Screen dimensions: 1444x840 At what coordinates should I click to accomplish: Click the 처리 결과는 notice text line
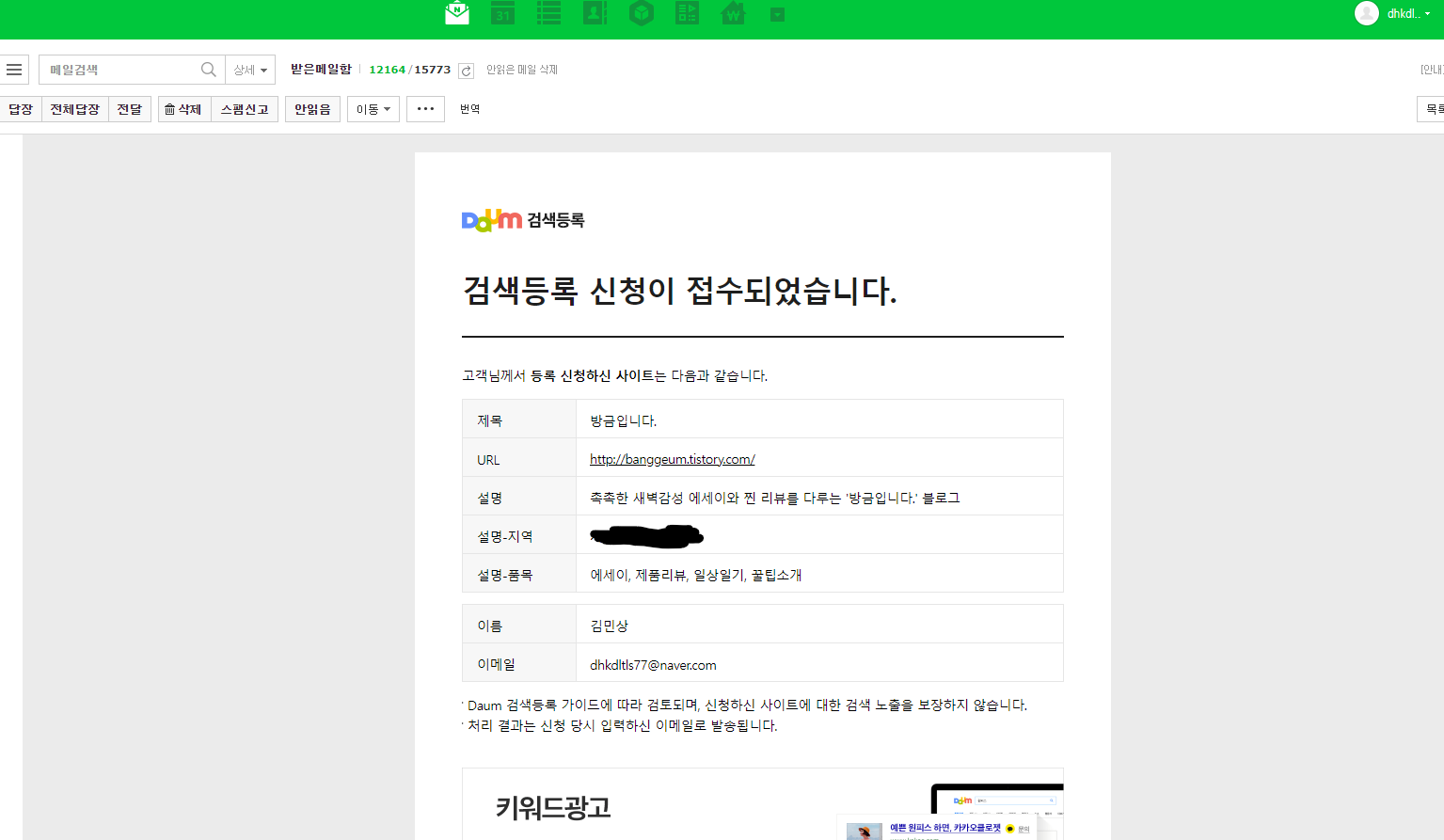[620, 725]
